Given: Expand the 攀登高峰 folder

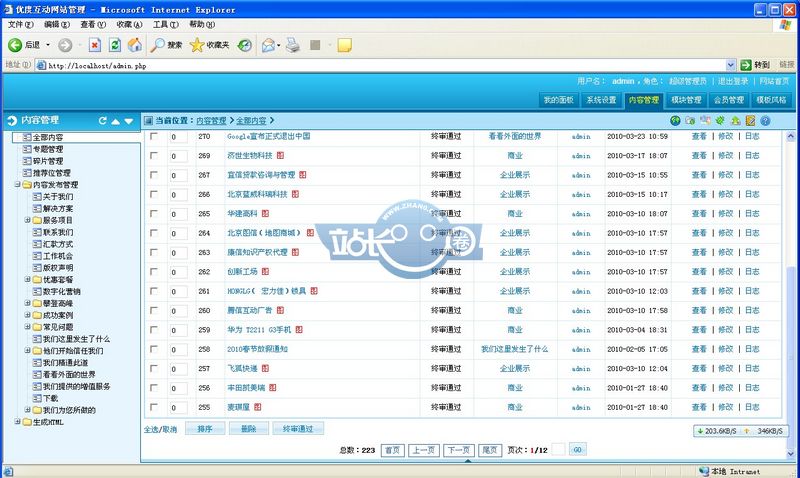Looking at the screenshot, I should click(28, 303).
